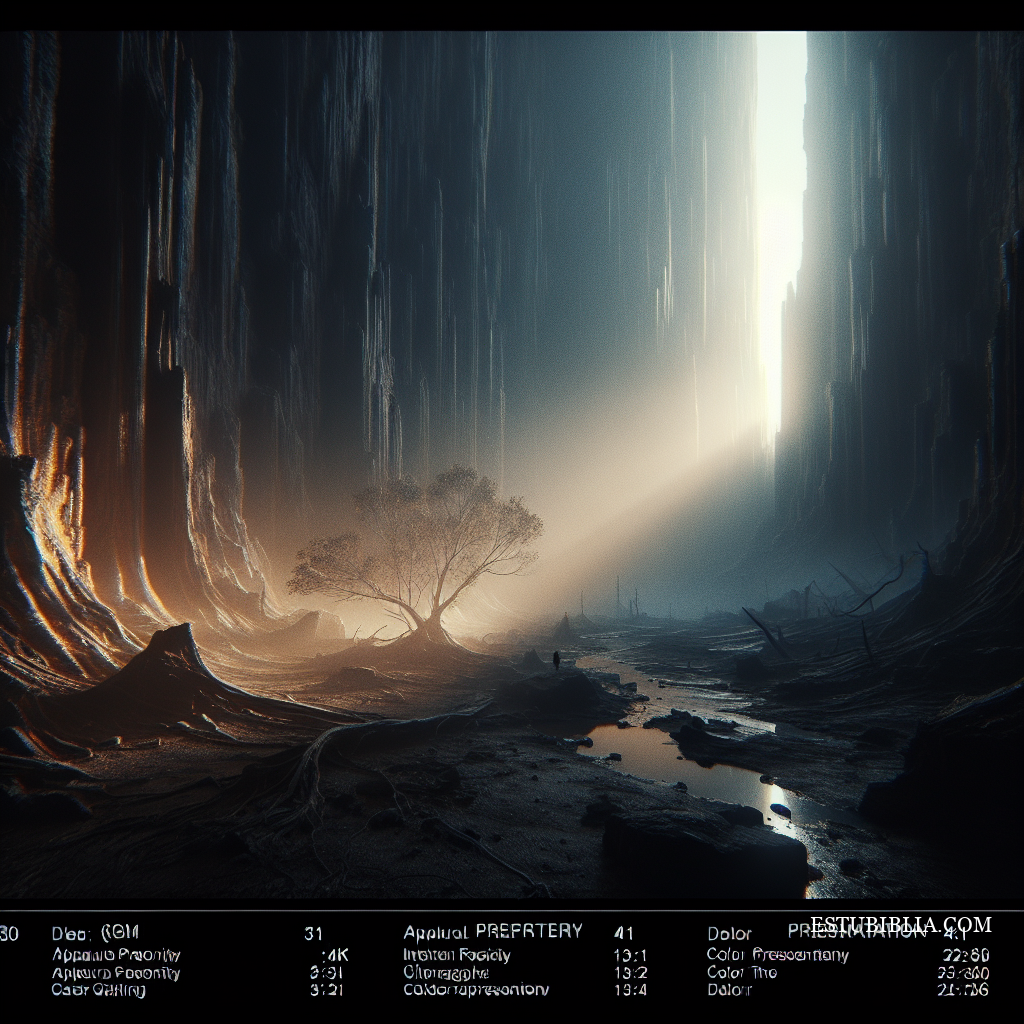1024x1024 pixels.
Task: Click the Dolor header in the right column
Action: [x=729, y=934]
